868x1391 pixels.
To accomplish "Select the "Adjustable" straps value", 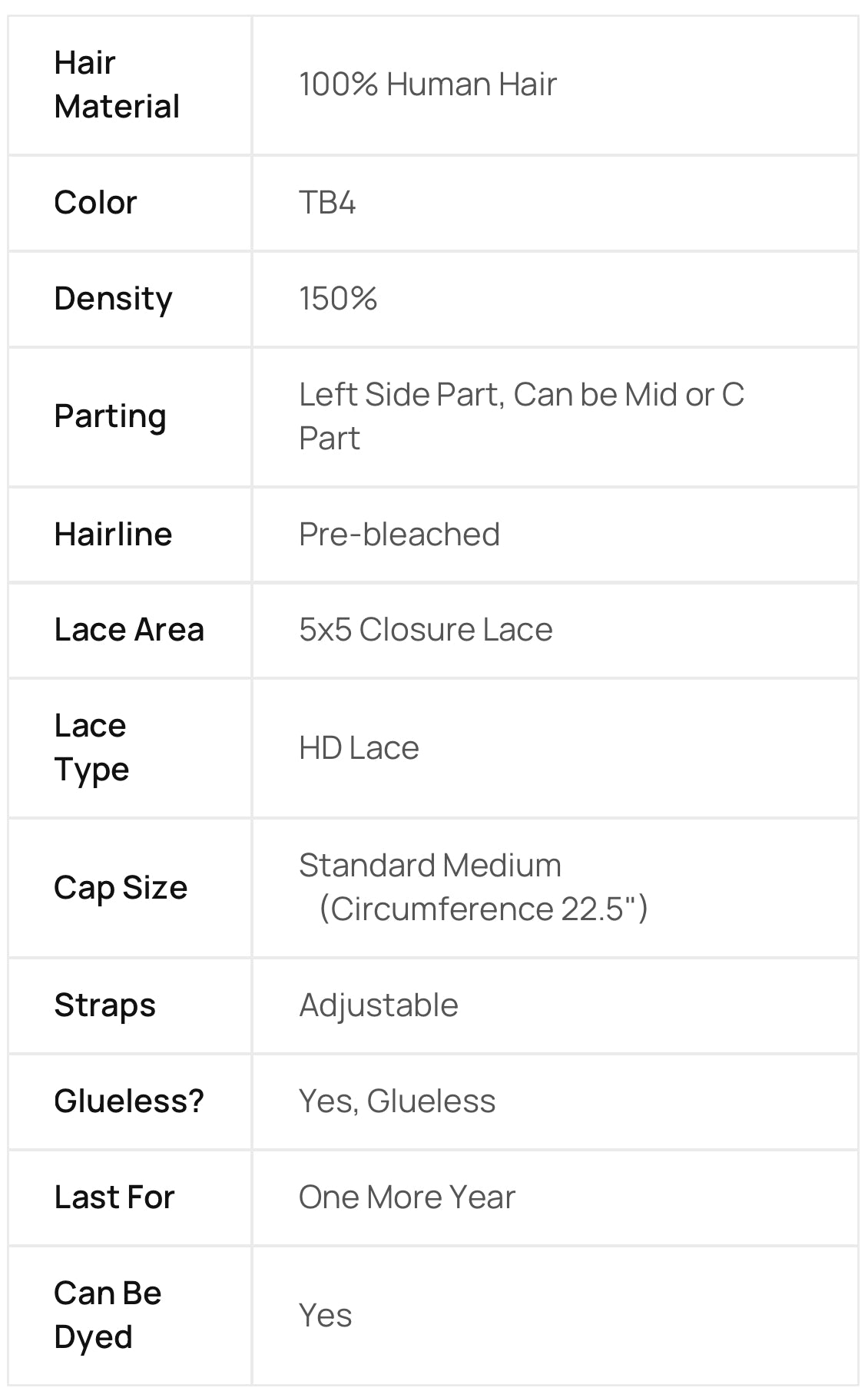I will pyautogui.click(x=379, y=1005).
